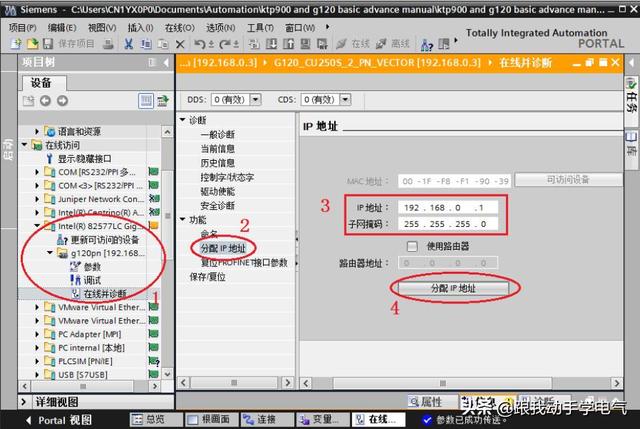Click the copy icon in toolbar

click(146, 43)
